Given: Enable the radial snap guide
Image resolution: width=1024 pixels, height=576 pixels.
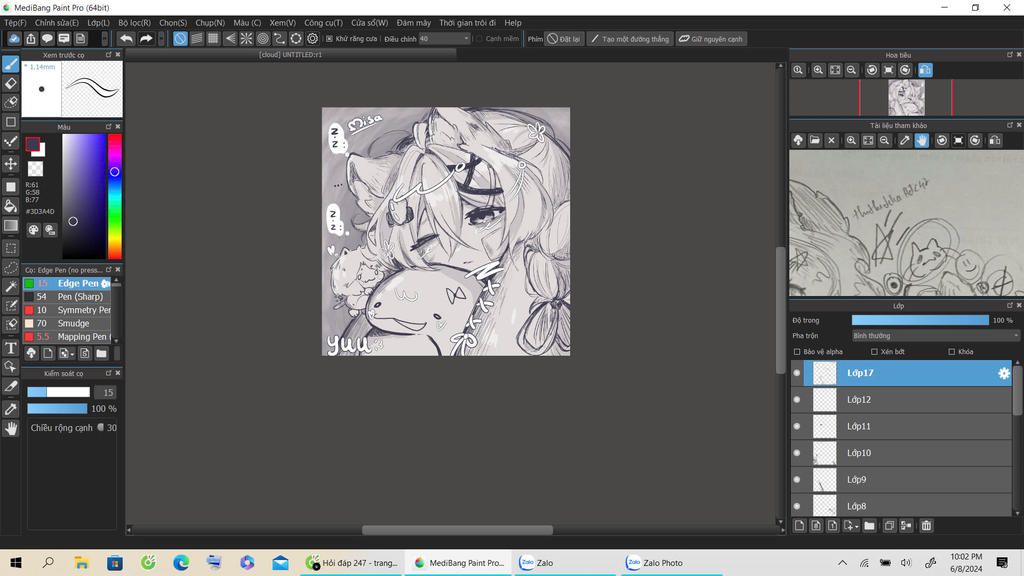Looking at the screenshot, I should click(246, 39).
